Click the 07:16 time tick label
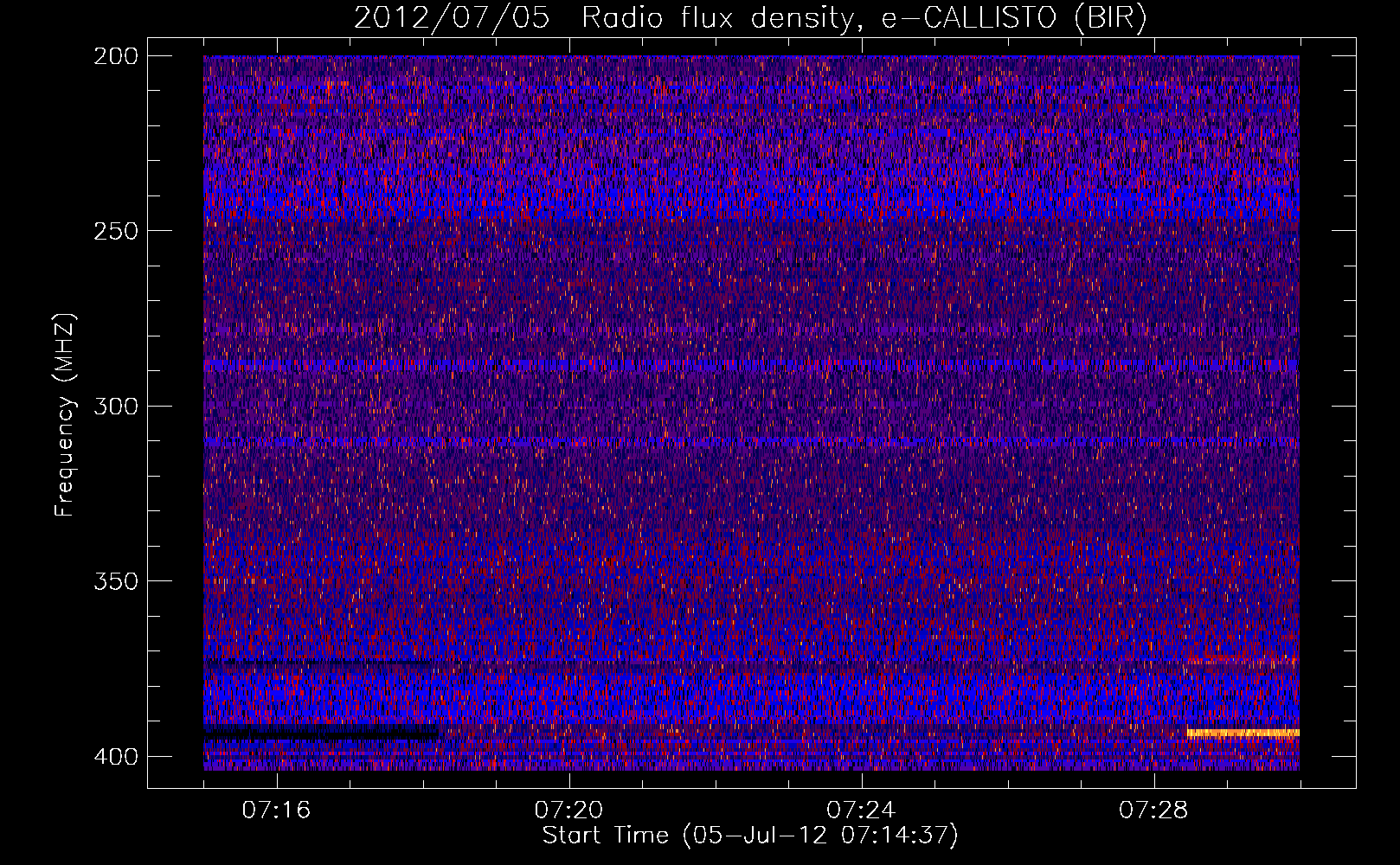1400x865 pixels. pyautogui.click(x=276, y=811)
